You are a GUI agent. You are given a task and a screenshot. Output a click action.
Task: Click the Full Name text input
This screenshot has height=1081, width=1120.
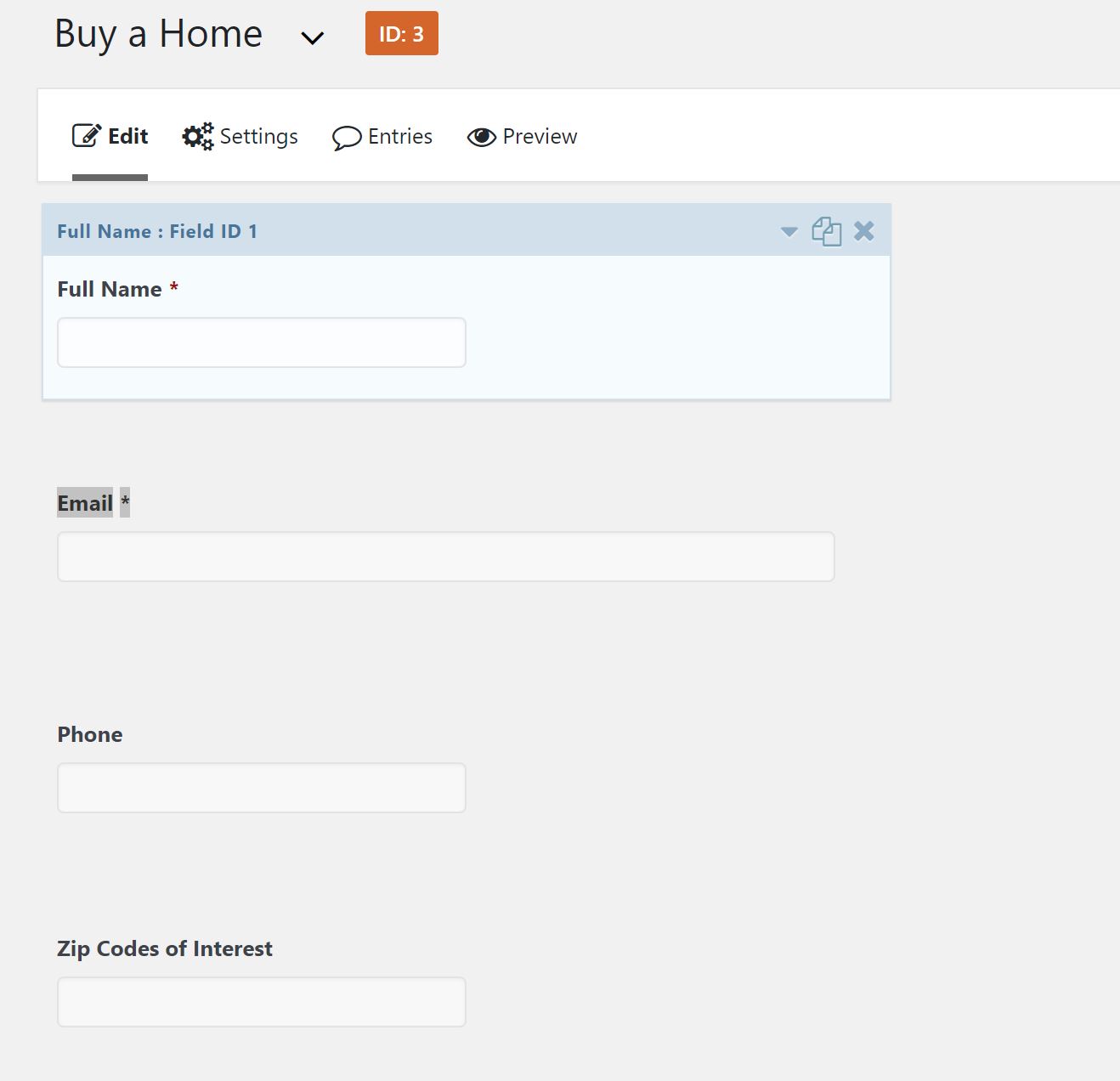(262, 342)
